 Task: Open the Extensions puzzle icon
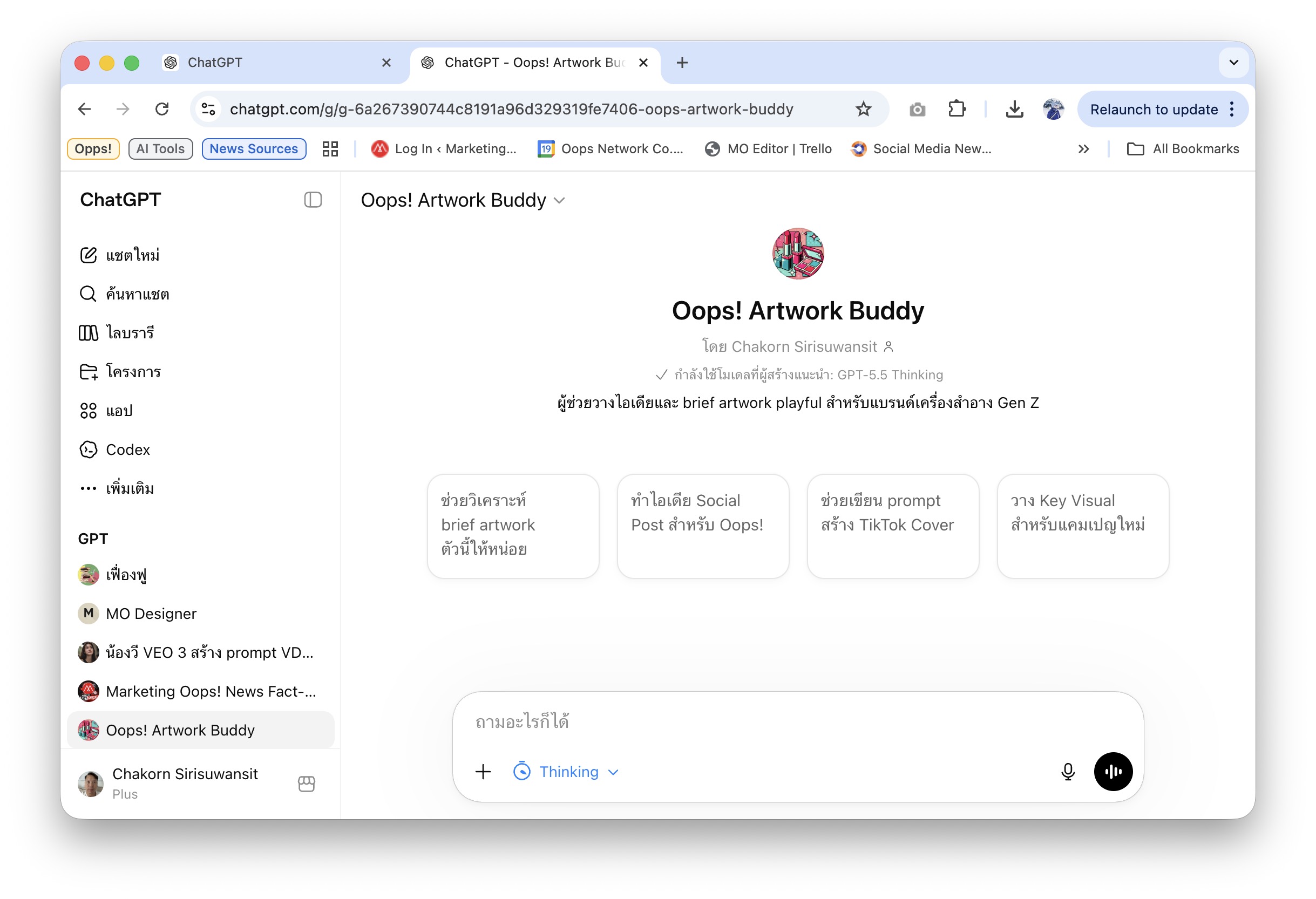click(957, 108)
